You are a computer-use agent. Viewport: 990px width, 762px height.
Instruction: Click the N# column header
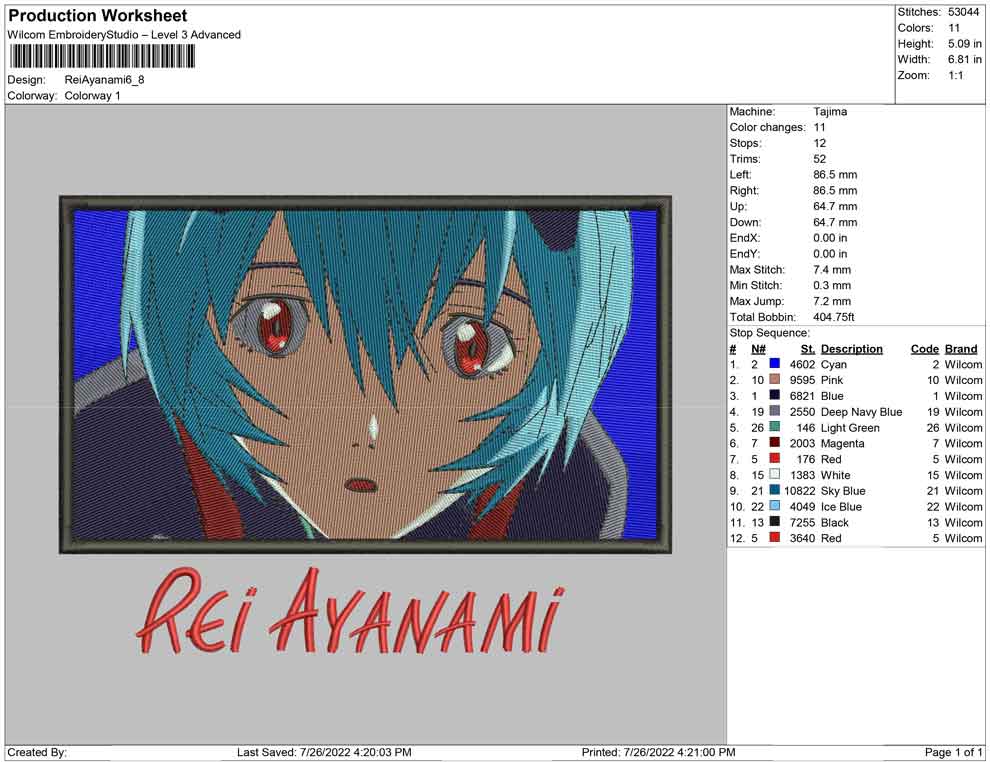[x=758, y=349]
